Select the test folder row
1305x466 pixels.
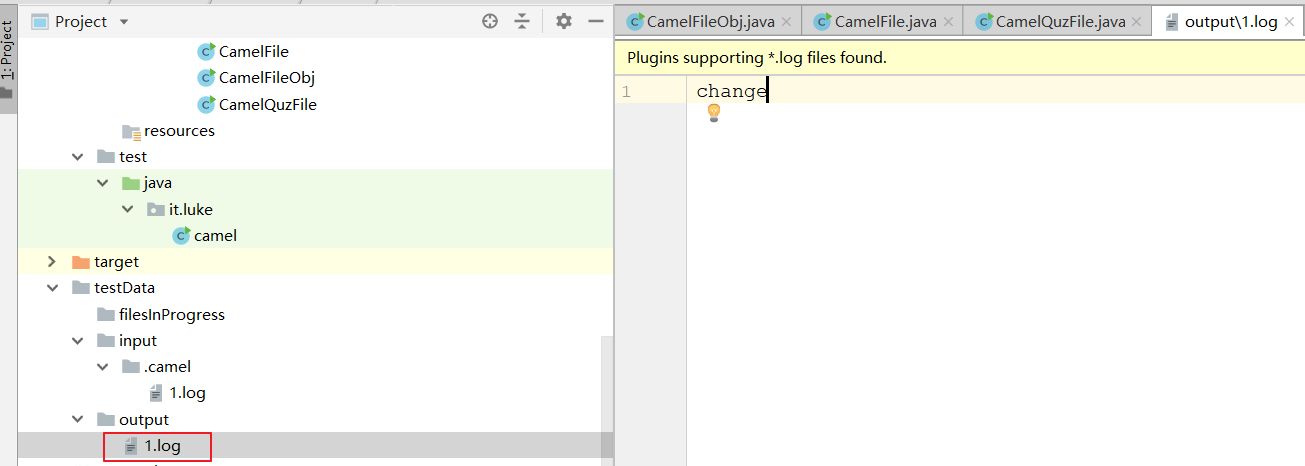pyautogui.click(x=315, y=157)
